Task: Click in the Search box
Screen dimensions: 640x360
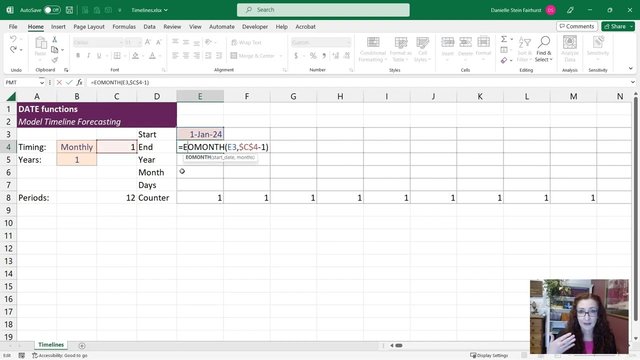Action: (323, 10)
